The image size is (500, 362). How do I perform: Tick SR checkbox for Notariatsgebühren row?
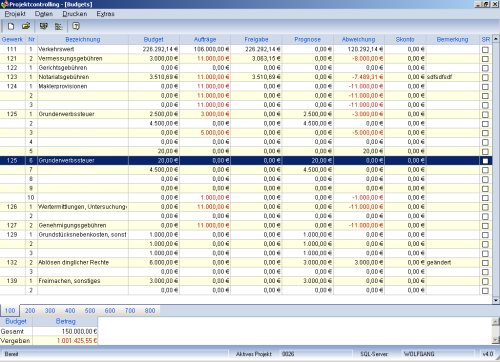485,77
